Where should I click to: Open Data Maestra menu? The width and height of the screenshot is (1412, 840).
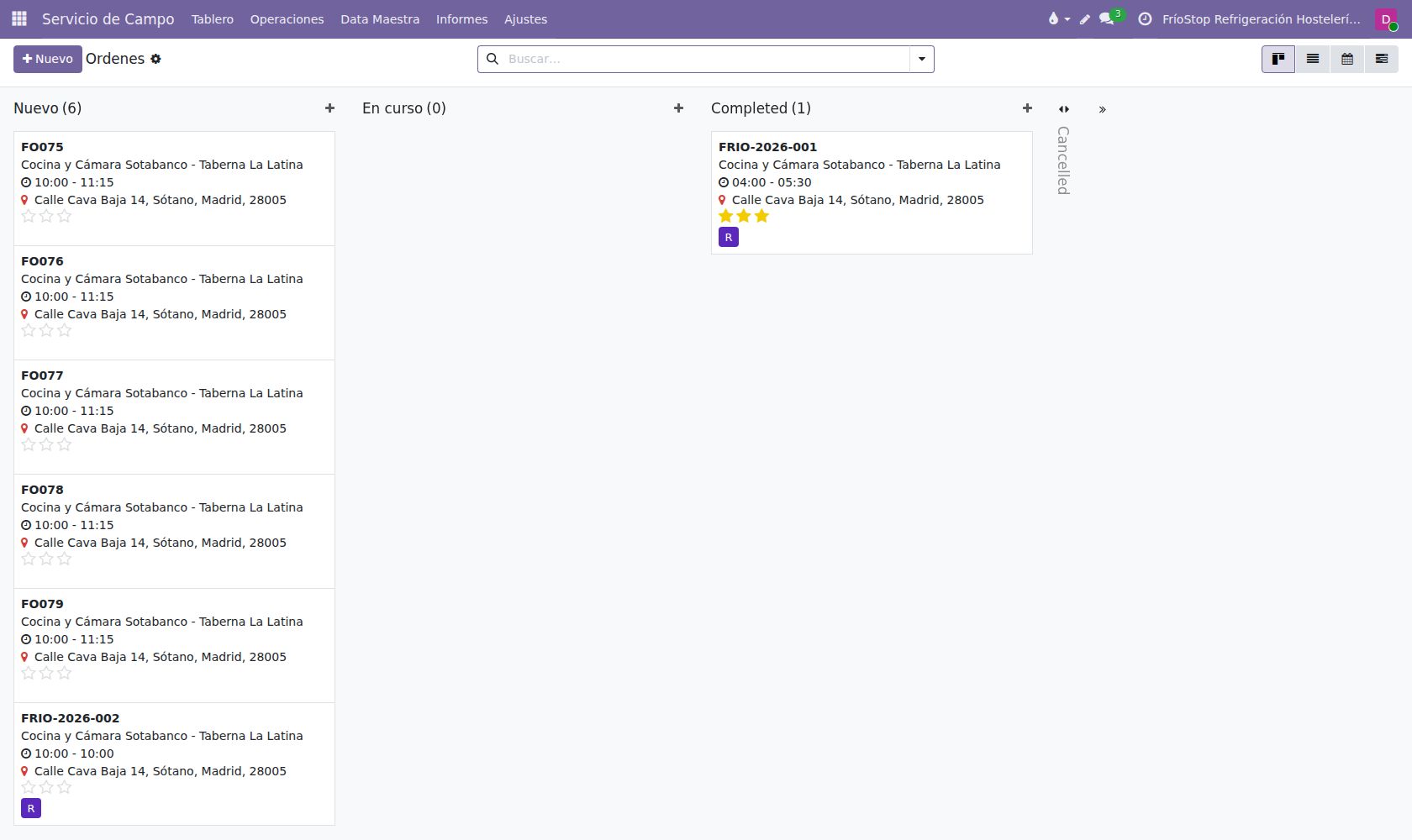coord(380,18)
